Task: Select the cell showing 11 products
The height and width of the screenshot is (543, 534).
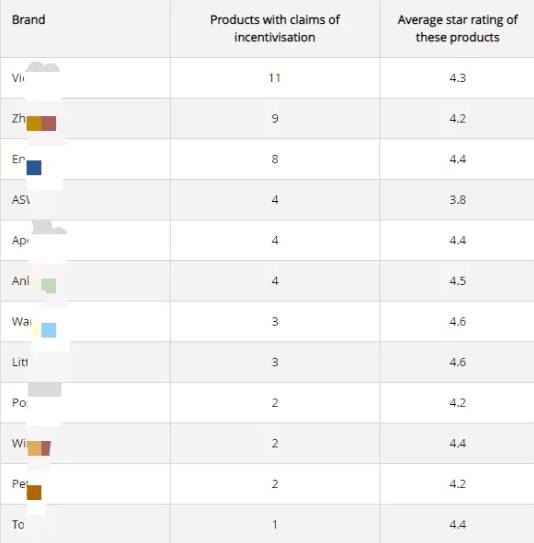Action: pyautogui.click(x=275, y=78)
